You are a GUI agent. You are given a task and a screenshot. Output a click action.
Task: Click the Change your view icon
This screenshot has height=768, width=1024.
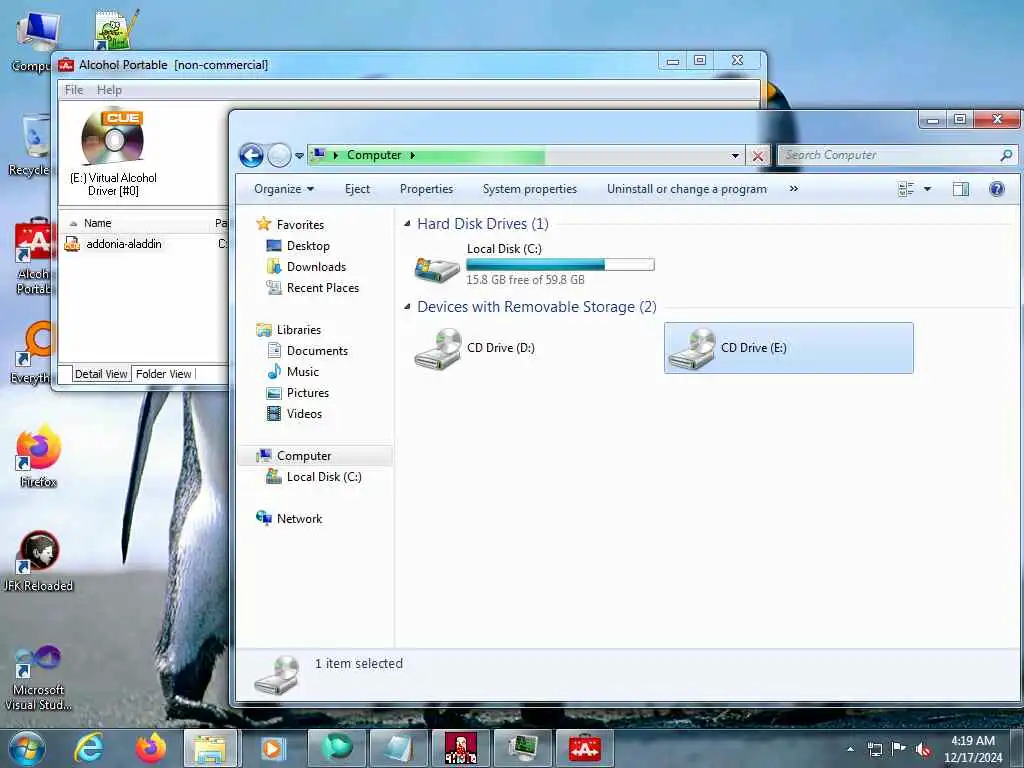(906, 189)
